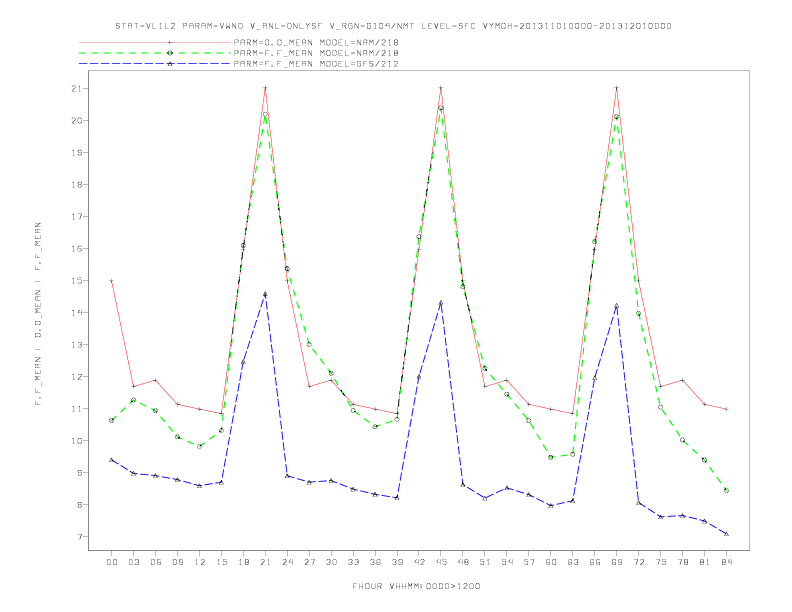This screenshot has width=792, height=612.
Task: Click y-axis tick label 16
Action: [x=77, y=248]
